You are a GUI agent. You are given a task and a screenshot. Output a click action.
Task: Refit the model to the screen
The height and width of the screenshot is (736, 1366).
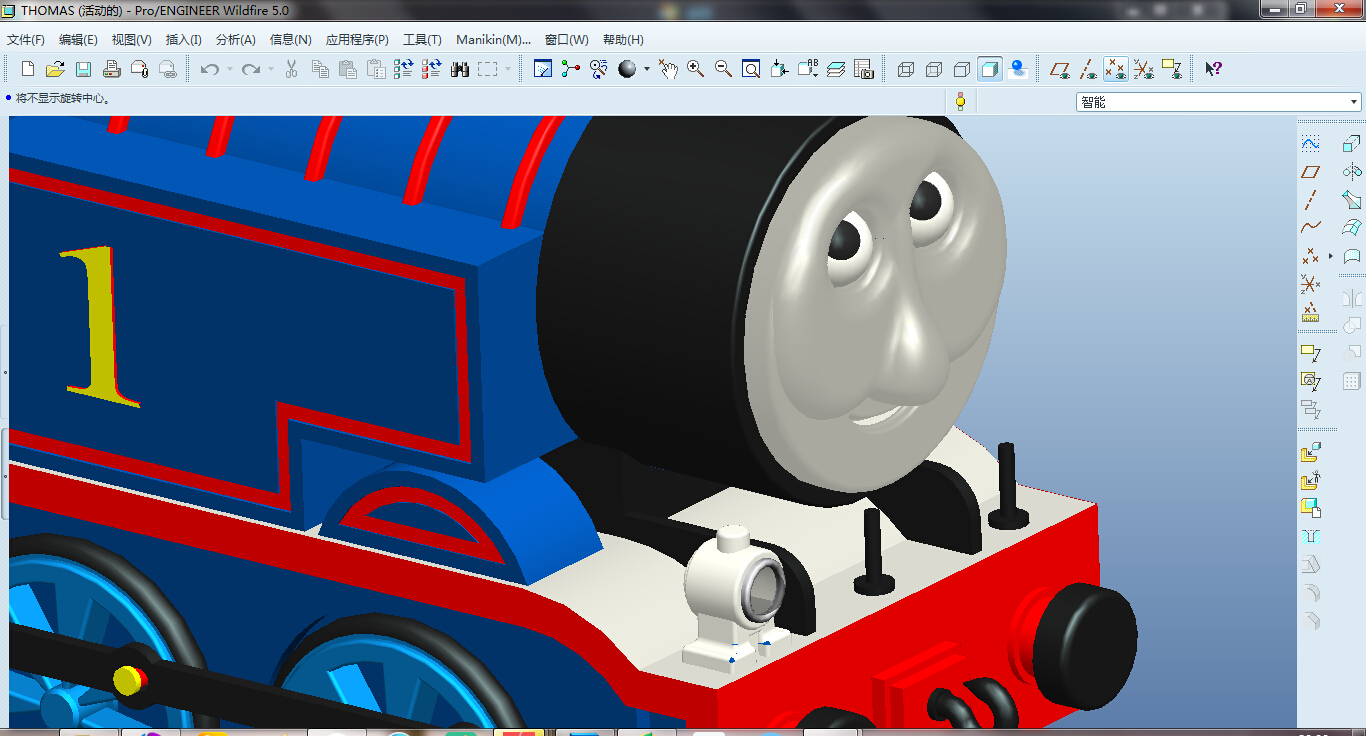tap(751, 69)
